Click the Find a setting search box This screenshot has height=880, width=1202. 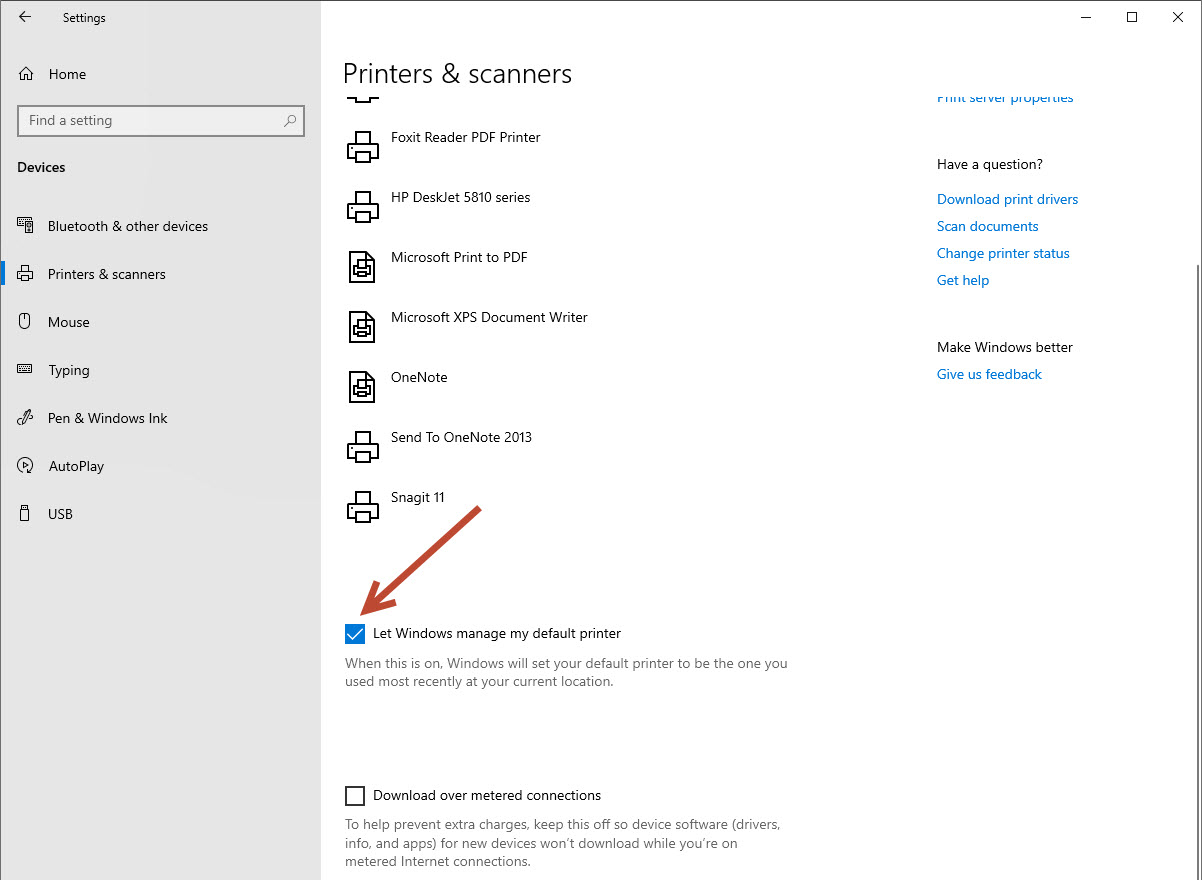(161, 120)
